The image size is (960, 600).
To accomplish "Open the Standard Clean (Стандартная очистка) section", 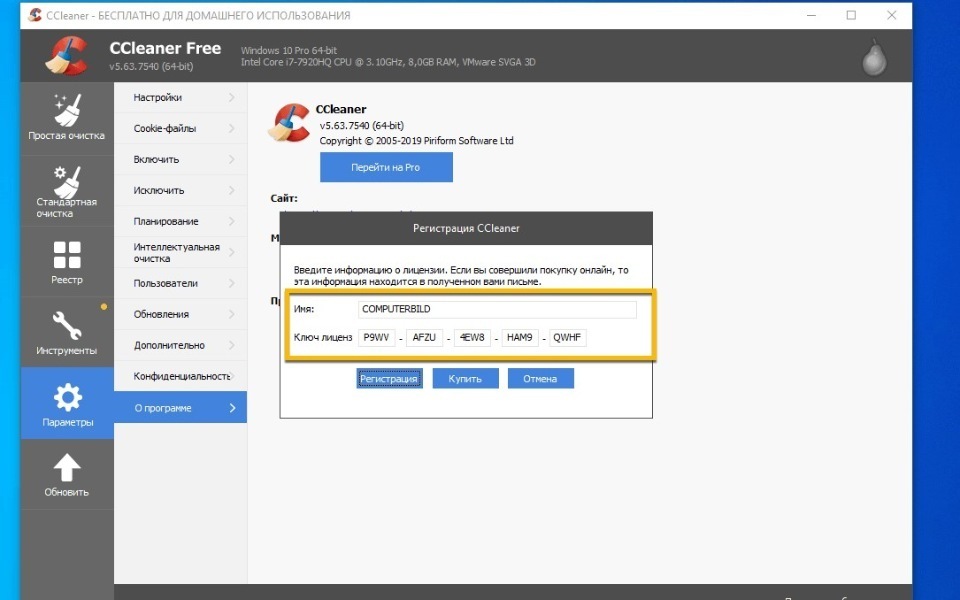I will point(67,191).
